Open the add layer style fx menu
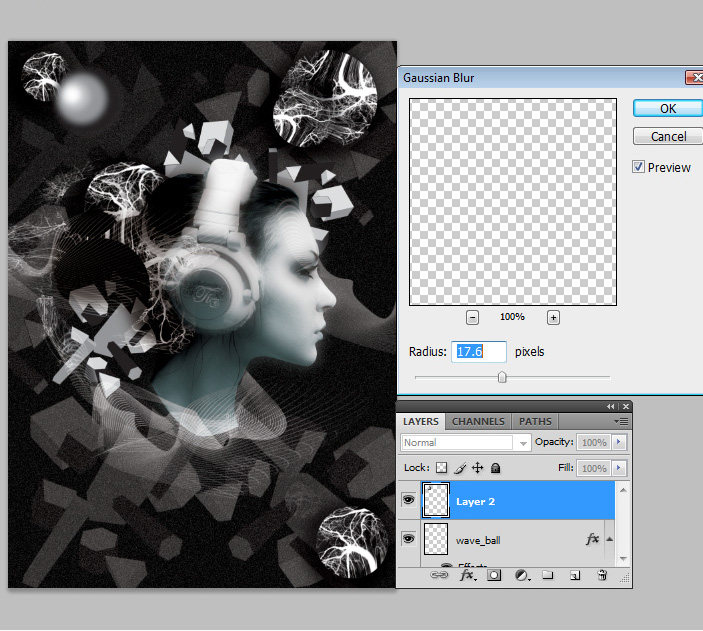This screenshot has height=631, width=703. (x=467, y=576)
